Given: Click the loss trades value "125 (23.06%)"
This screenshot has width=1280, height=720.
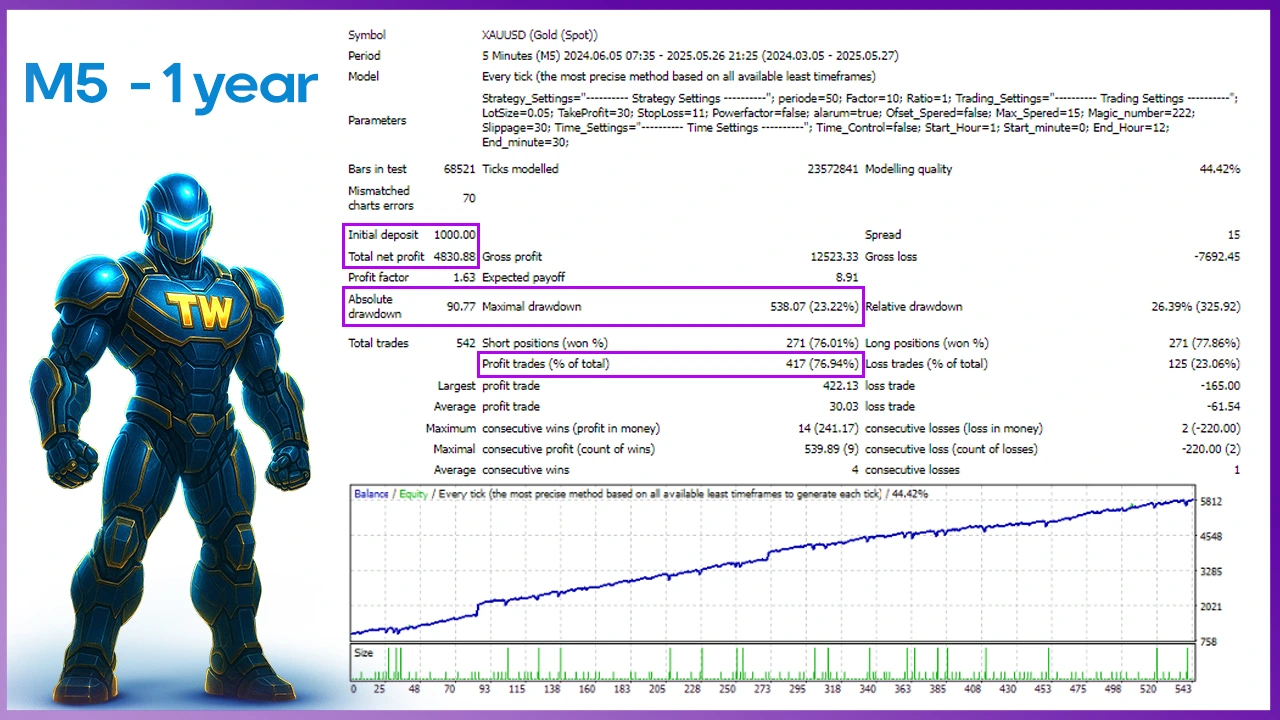Looking at the screenshot, I should click(1204, 364).
